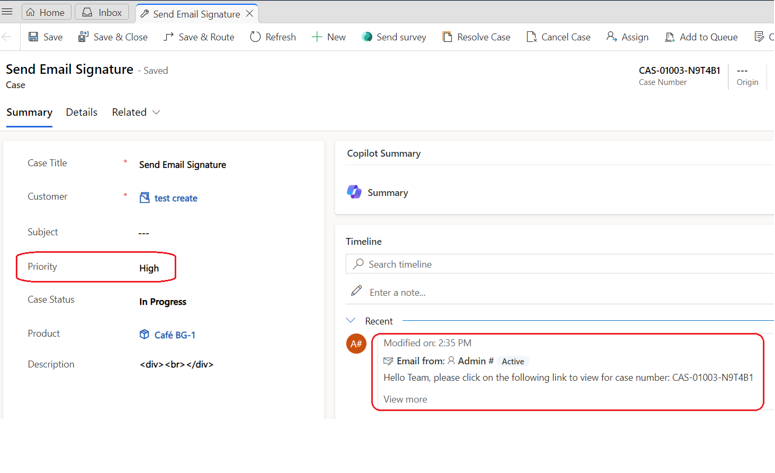Open the hamburger site map menu

[x=7, y=12]
